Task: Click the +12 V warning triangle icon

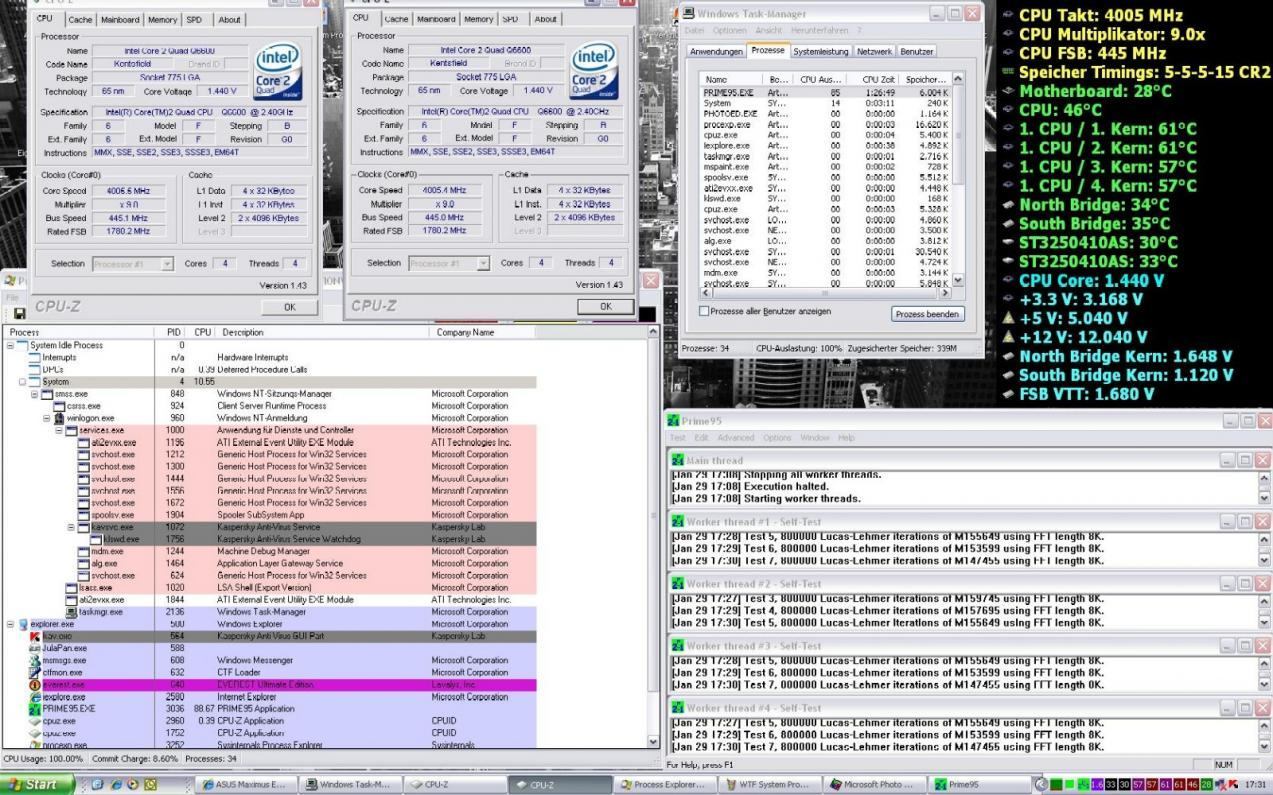Action: [1007, 337]
